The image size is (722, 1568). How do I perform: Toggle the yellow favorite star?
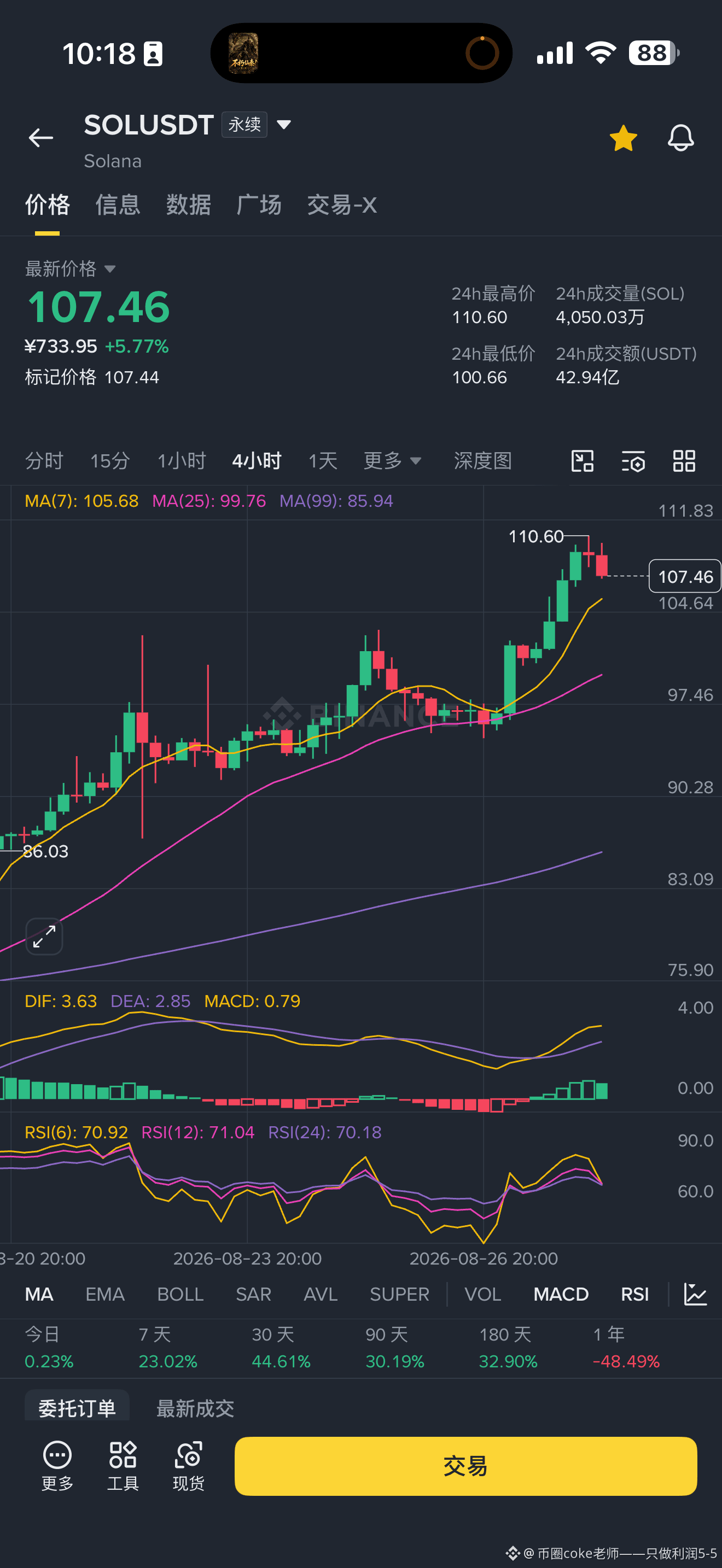(x=624, y=138)
